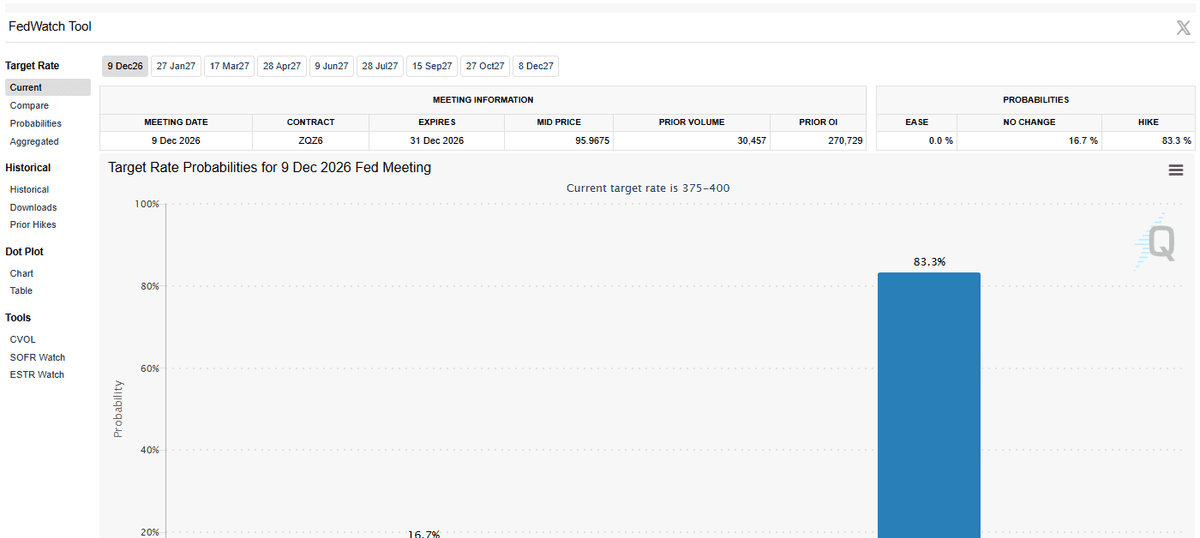Open the ESTR Watch tool link

point(37,375)
